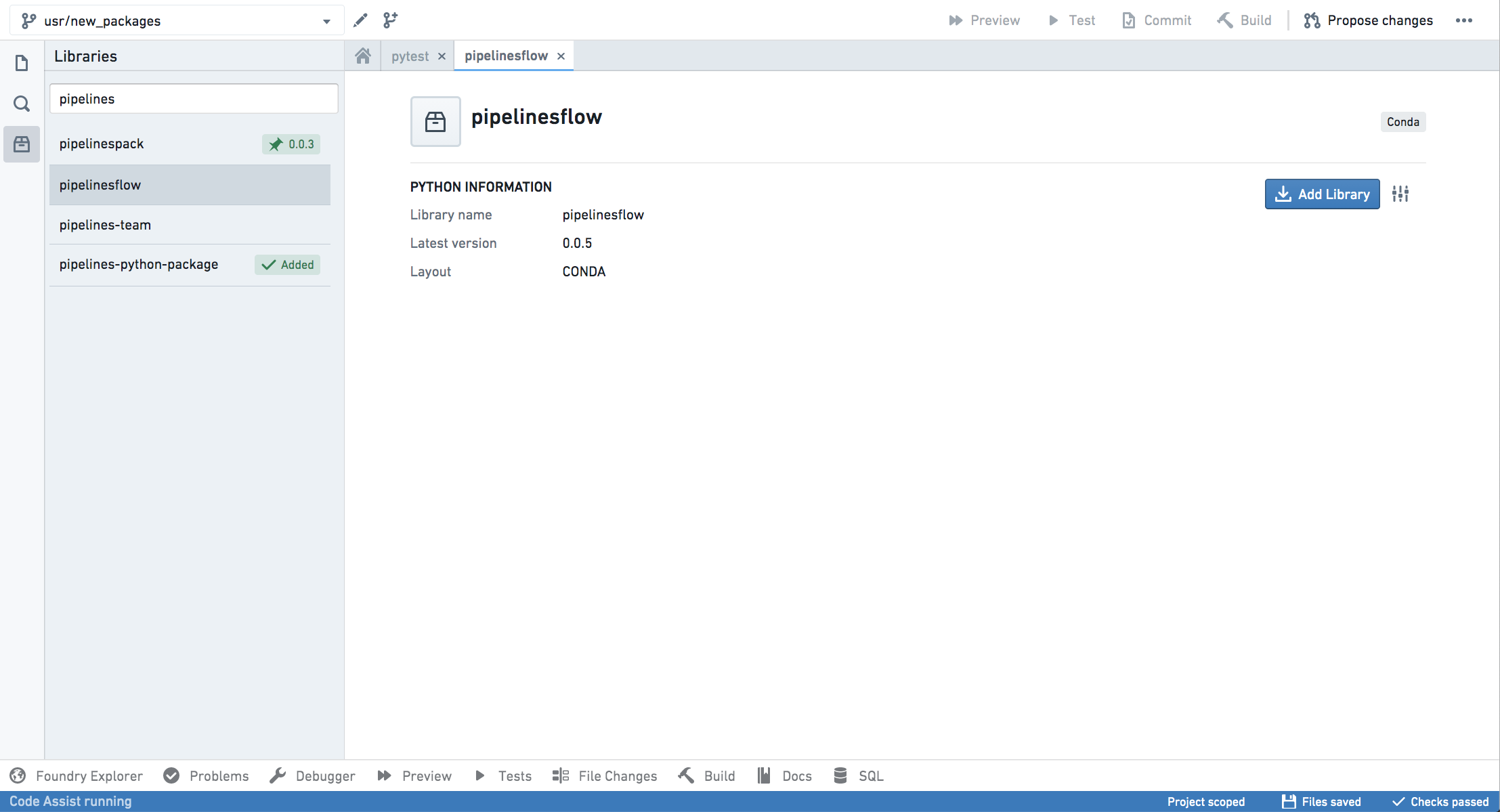Close the pipelinesflow tab
Screen dimensions: 1500x812
[x=561, y=56]
